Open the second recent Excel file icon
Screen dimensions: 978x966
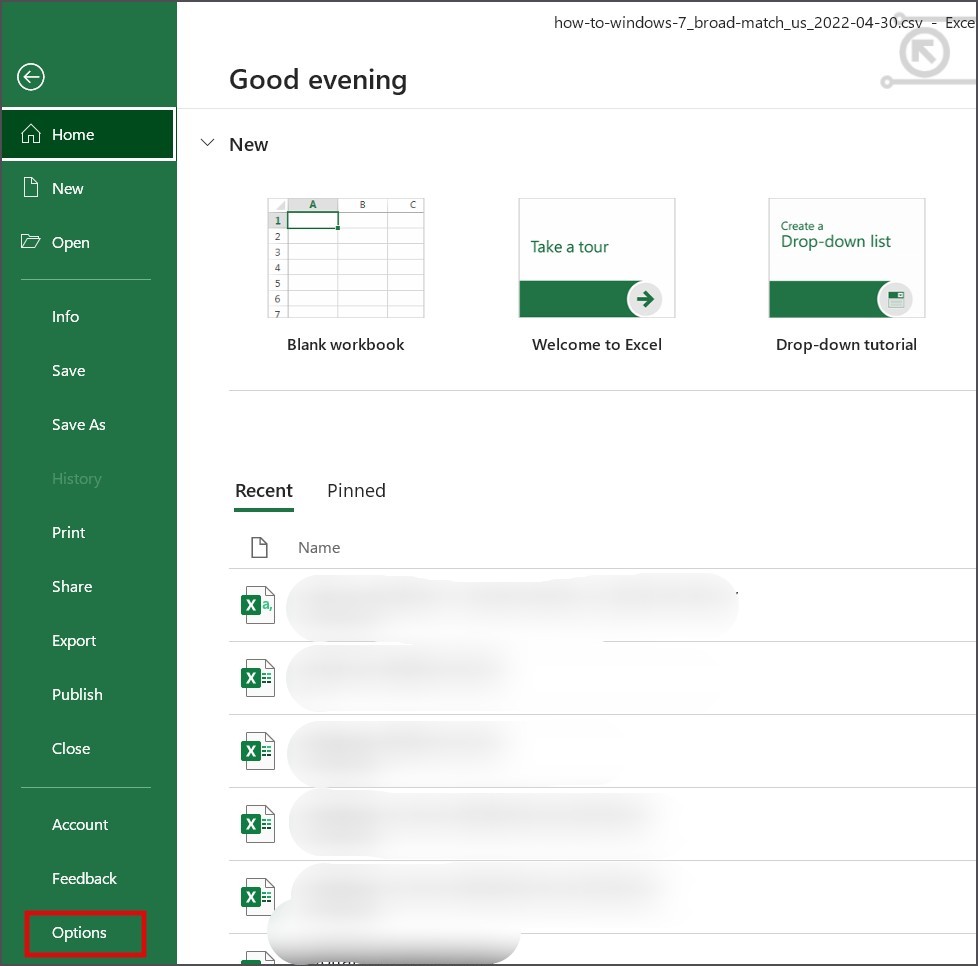258,678
